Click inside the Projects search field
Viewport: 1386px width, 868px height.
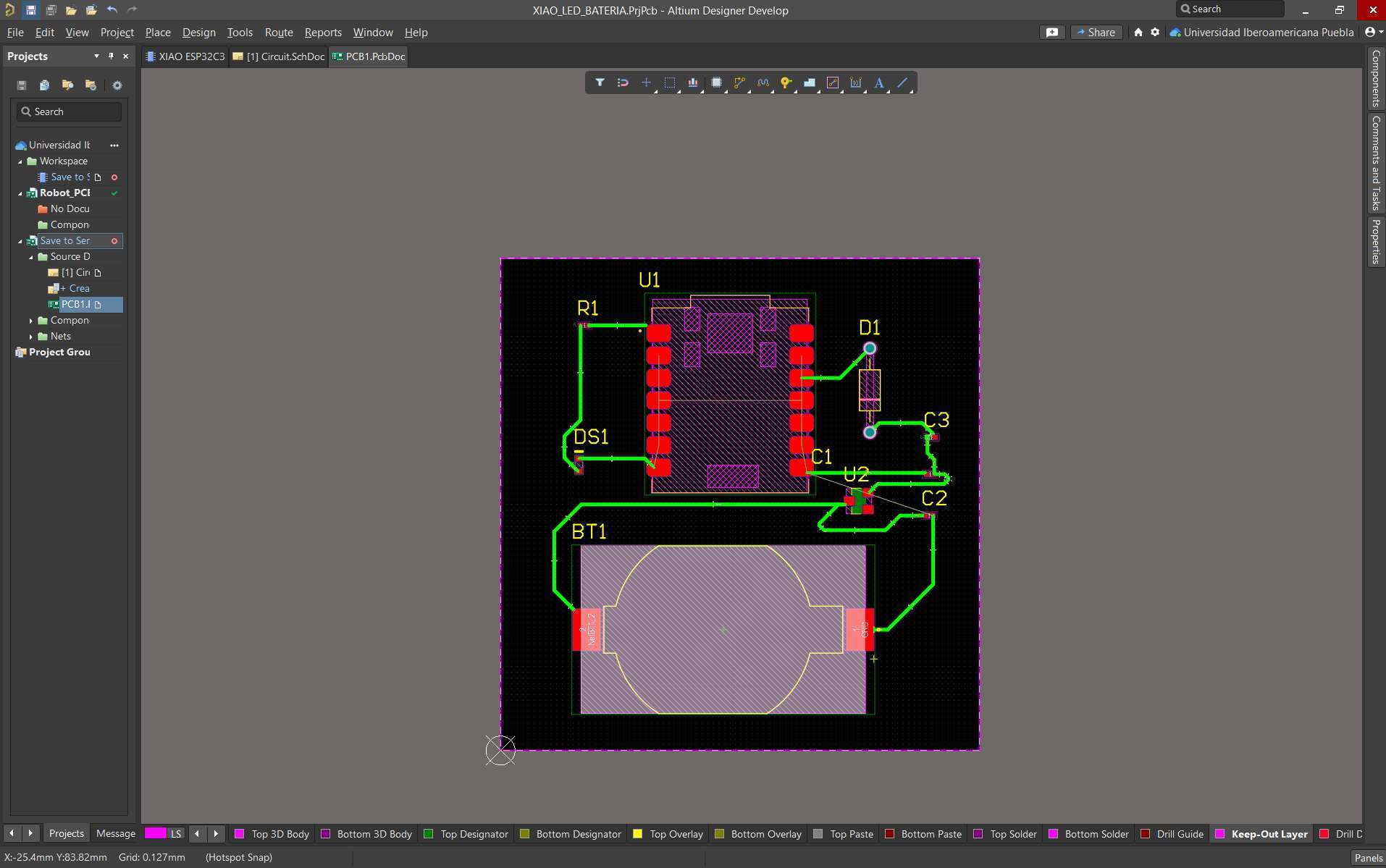click(x=69, y=111)
